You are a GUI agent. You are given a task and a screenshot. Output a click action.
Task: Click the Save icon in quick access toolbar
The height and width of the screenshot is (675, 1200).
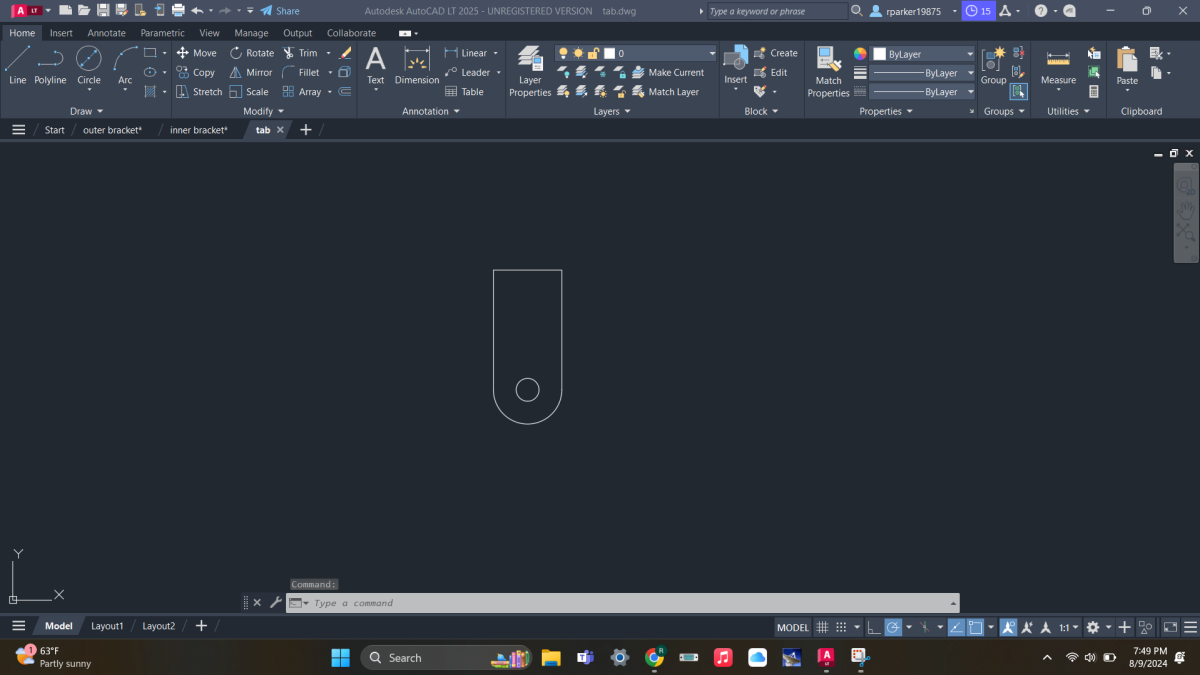point(102,10)
